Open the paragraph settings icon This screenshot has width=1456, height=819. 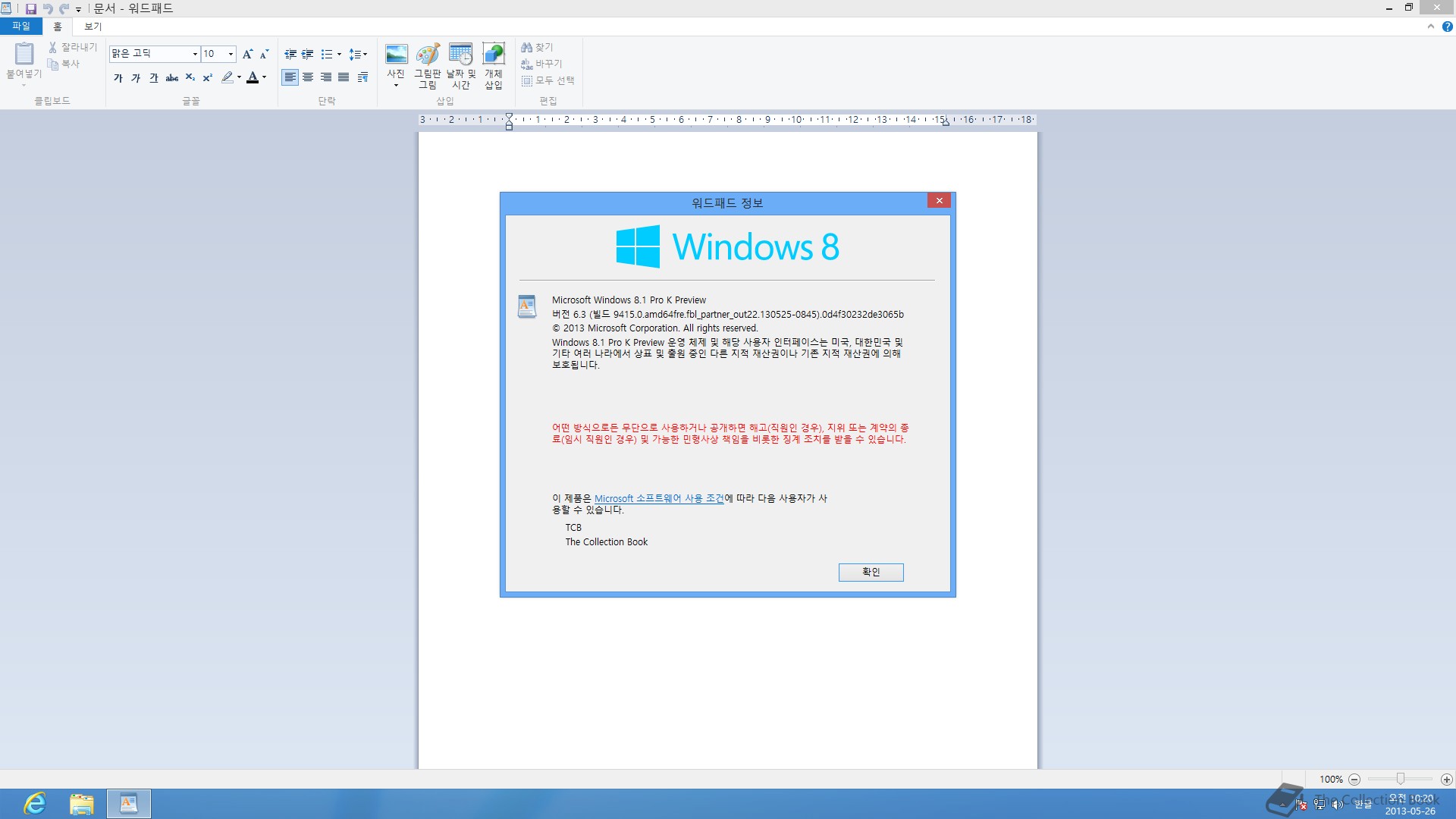point(363,77)
